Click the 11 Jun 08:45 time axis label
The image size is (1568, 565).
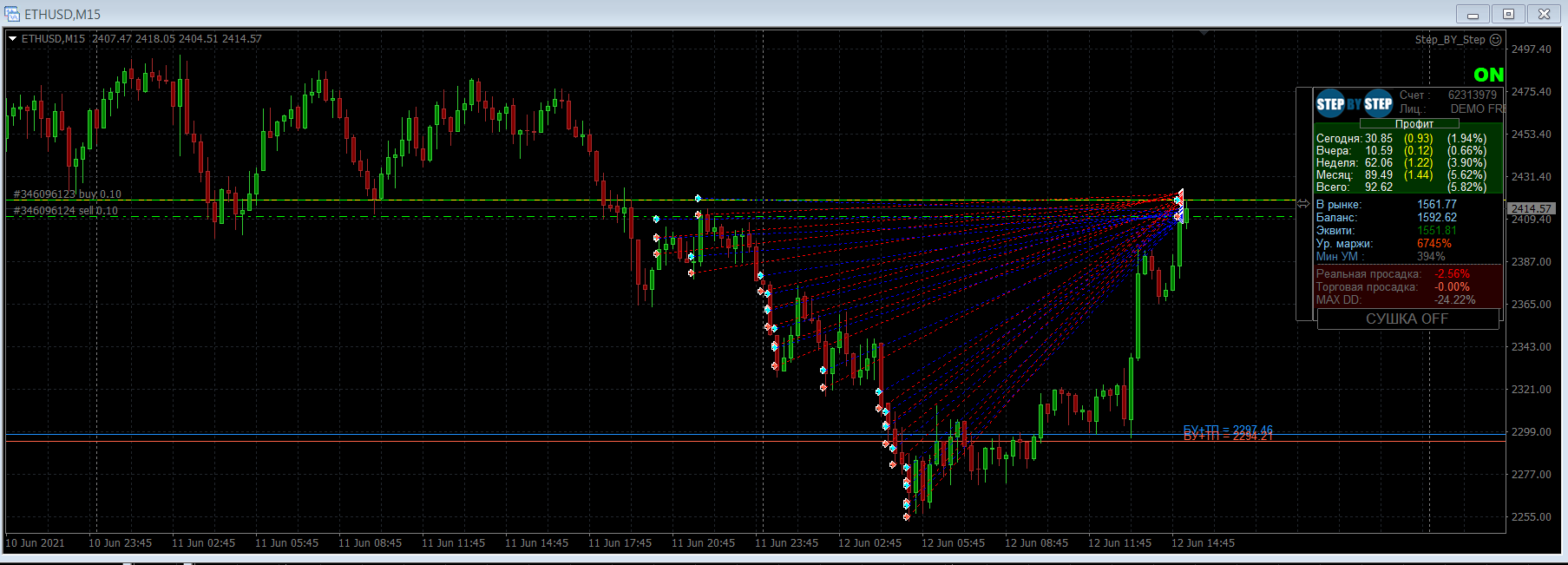[x=370, y=543]
